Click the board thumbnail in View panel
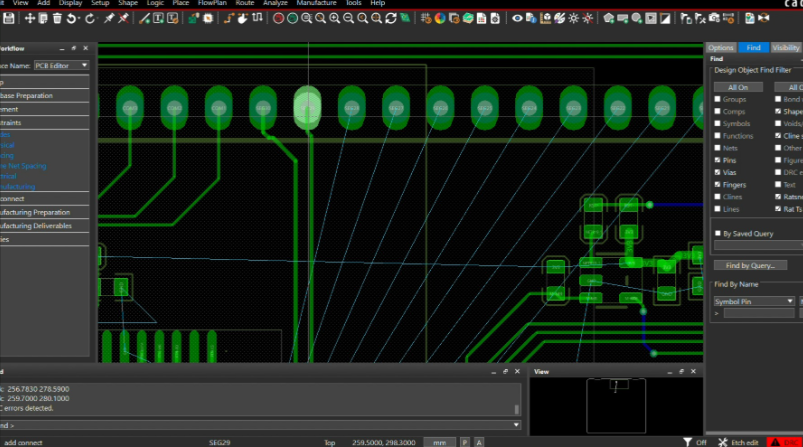 click(616, 406)
